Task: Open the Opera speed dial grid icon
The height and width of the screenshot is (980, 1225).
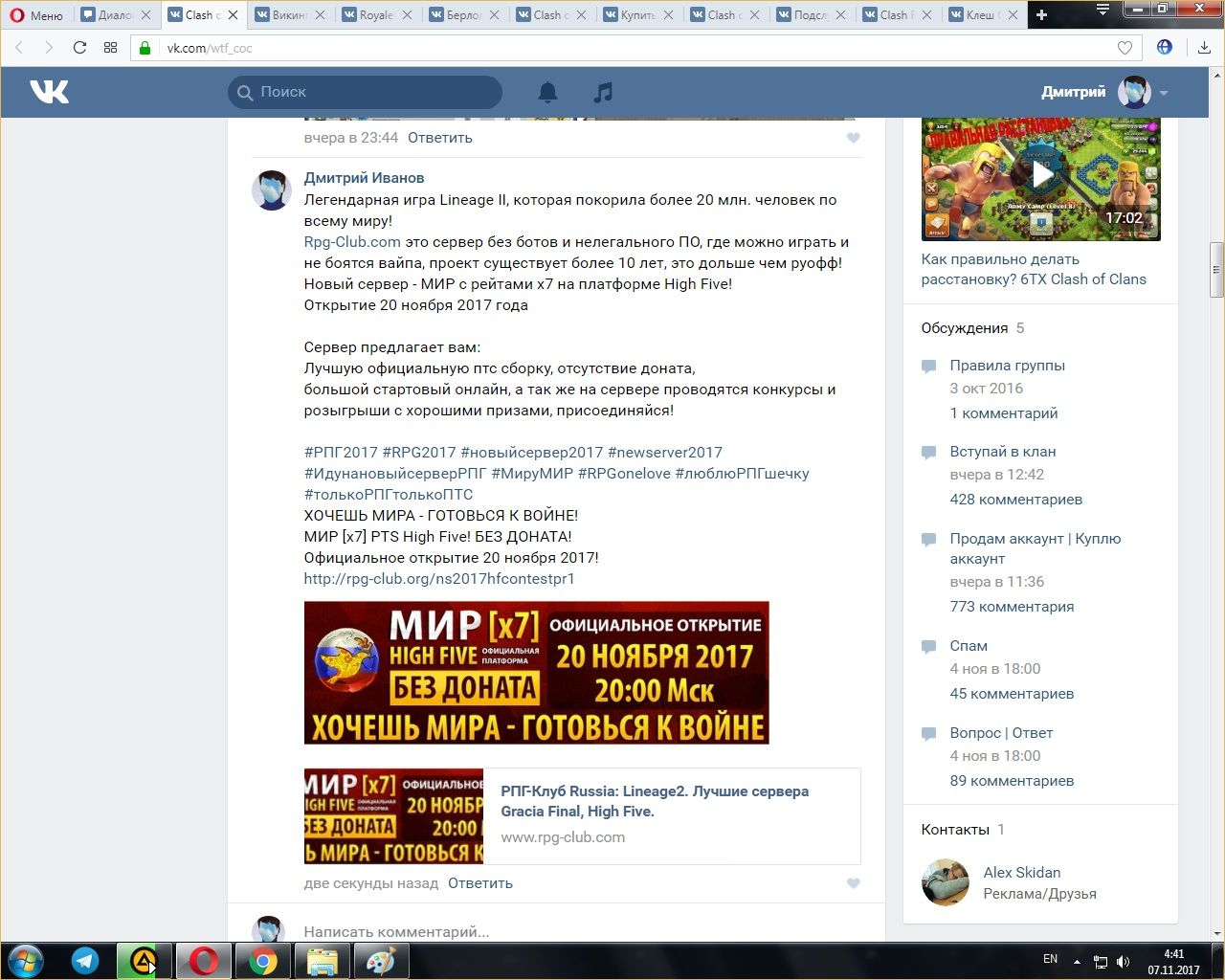Action: coord(110,48)
